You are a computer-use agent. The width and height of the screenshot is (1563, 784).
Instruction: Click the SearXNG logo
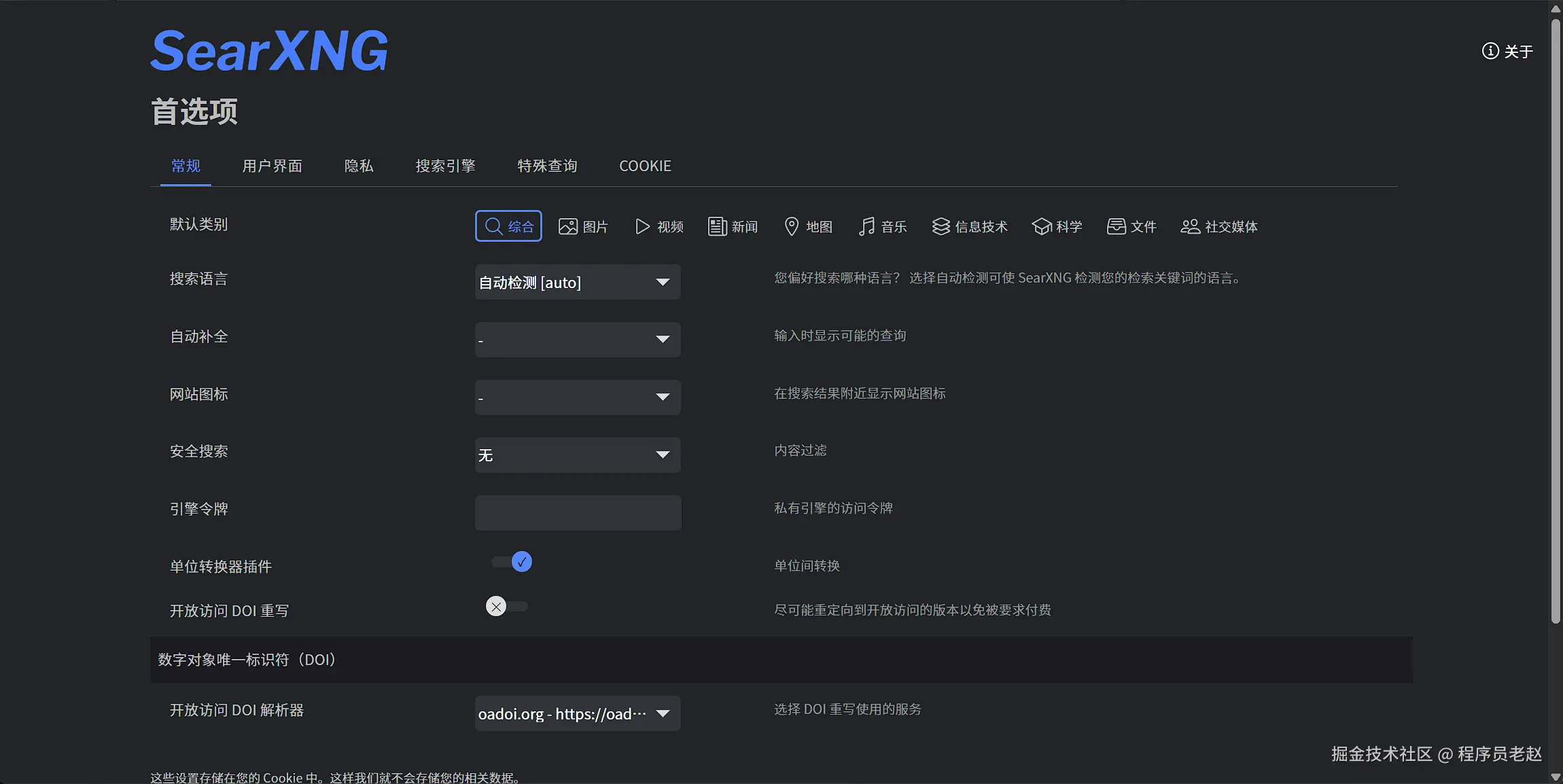click(269, 51)
